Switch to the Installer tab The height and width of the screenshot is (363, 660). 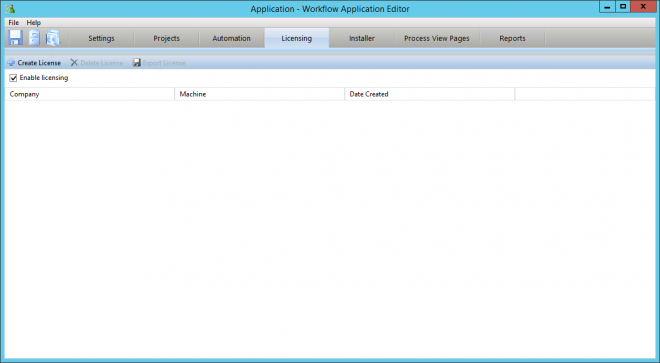tap(362, 38)
